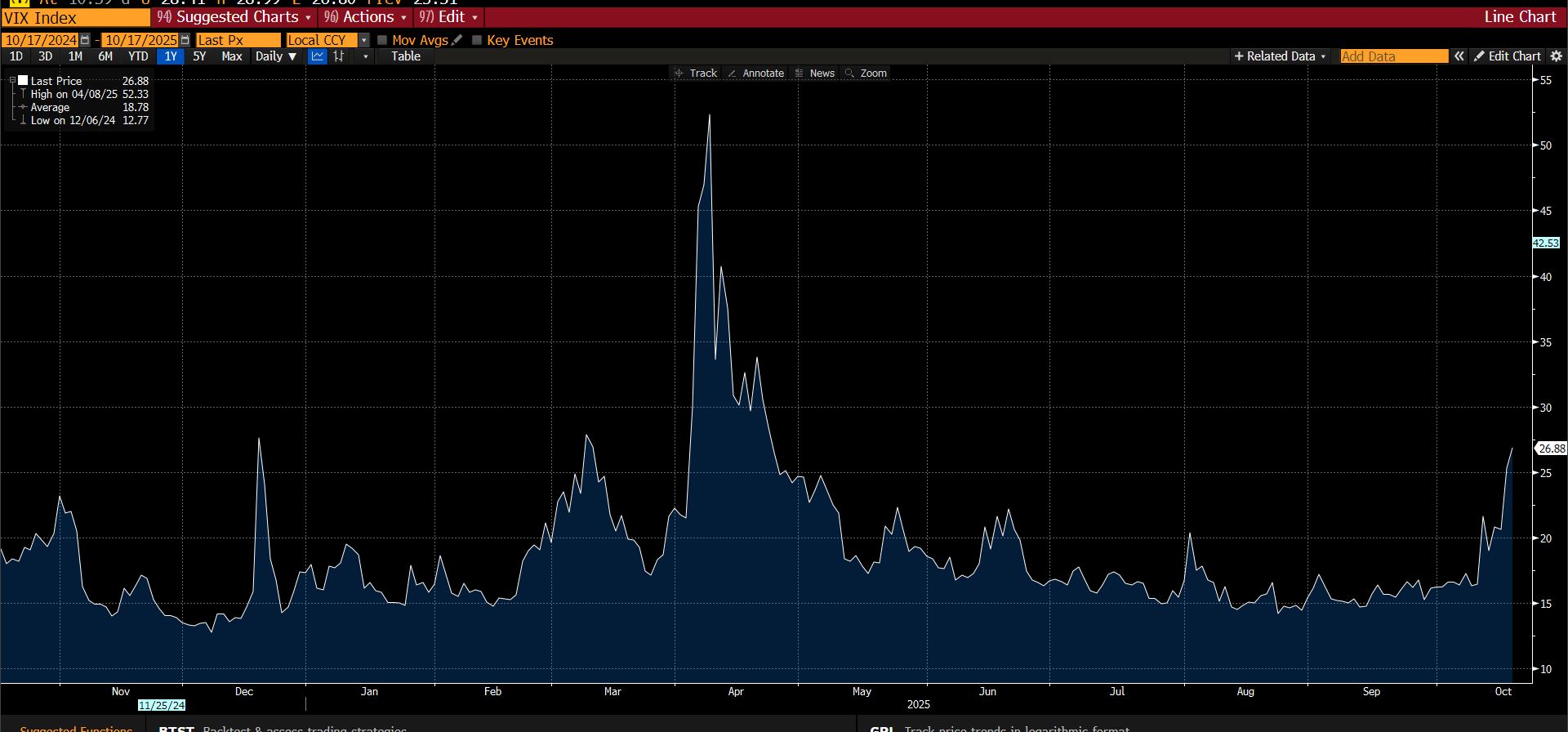The width and height of the screenshot is (1568, 732).
Task: Activate the Track crosshair tool
Action: [695, 74]
